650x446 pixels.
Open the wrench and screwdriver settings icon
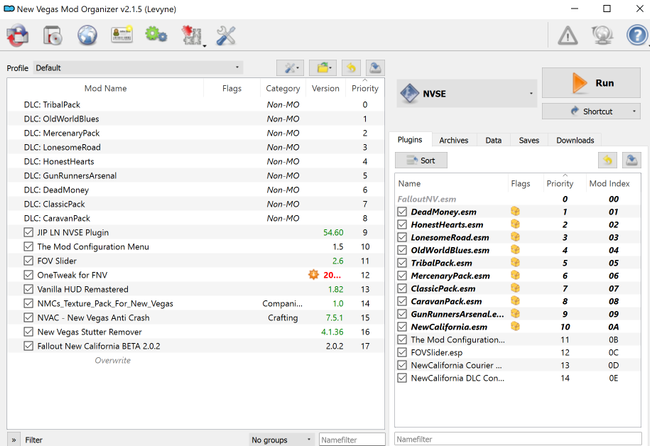click(x=226, y=35)
